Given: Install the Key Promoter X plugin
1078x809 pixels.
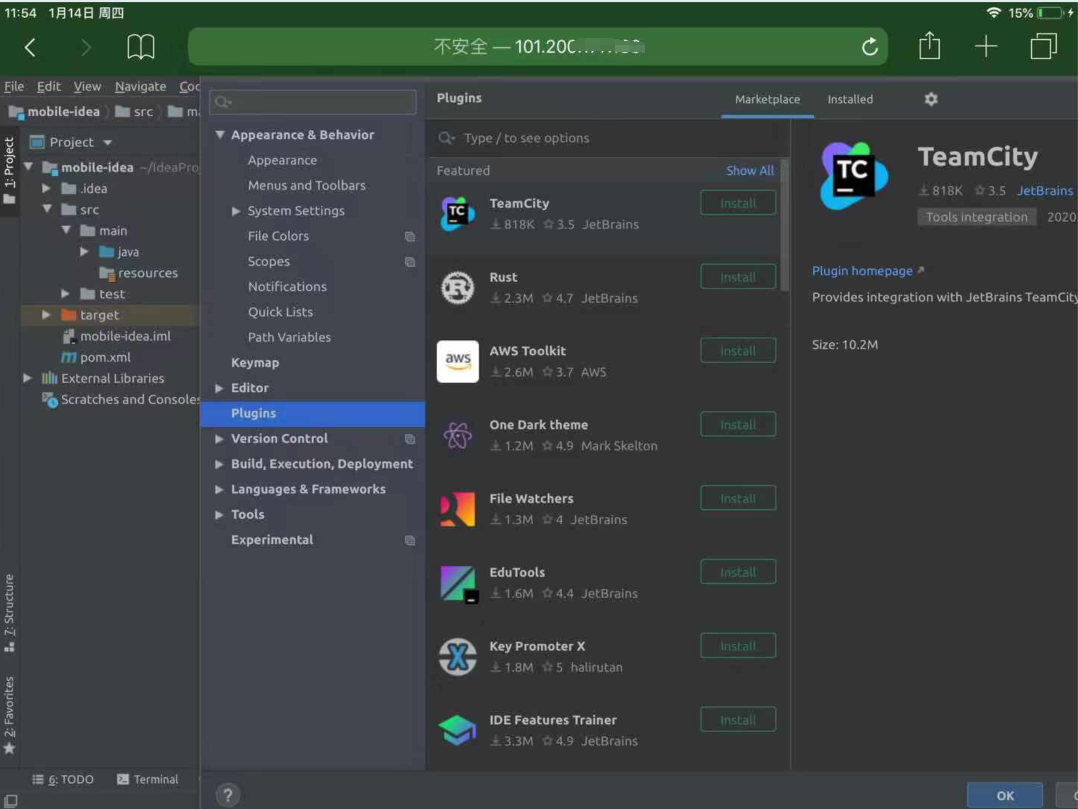Looking at the screenshot, I should click(738, 646).
